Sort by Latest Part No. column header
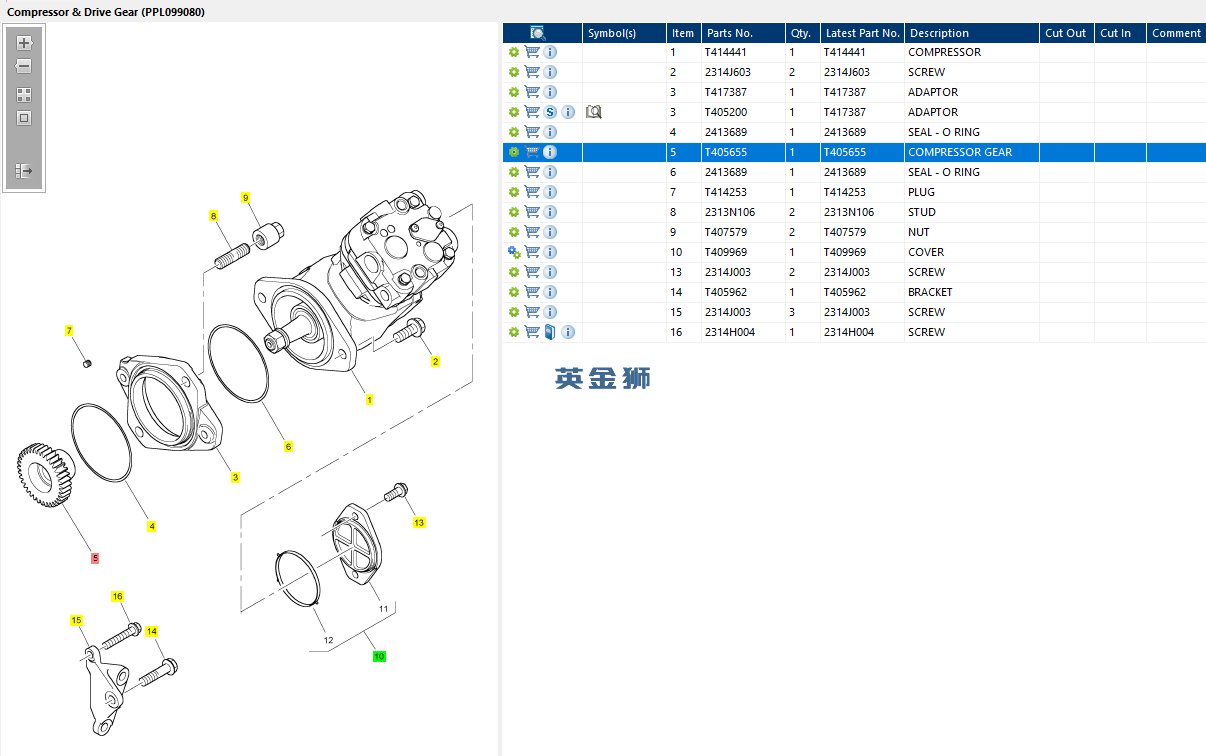The height and width of the screenshot is (756, 1206). tap(862, 33)
